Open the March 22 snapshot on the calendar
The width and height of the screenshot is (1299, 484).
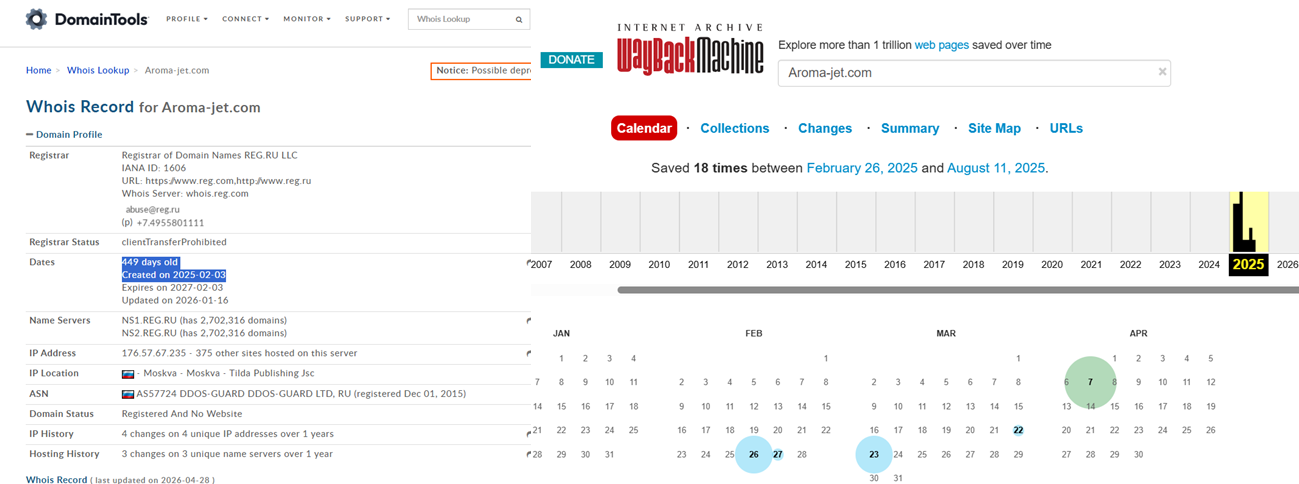1018,430
